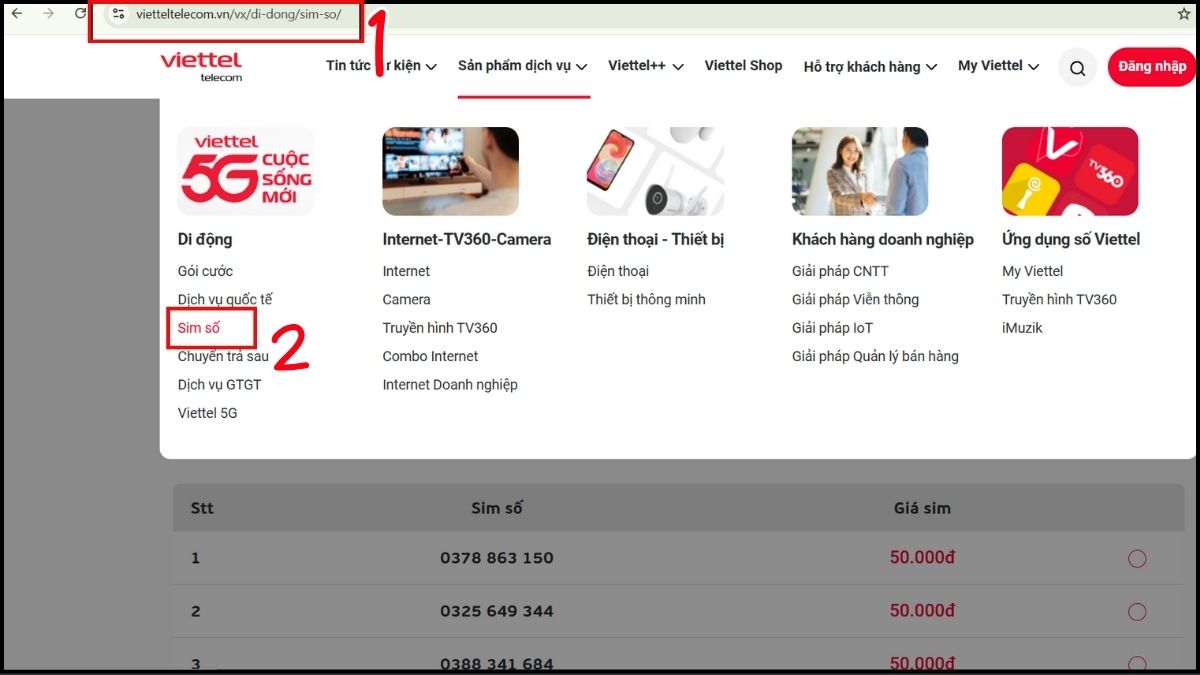Select the radio button for sim 0325 649 344
This screenshot has height=675, width=1200.
1137,611
